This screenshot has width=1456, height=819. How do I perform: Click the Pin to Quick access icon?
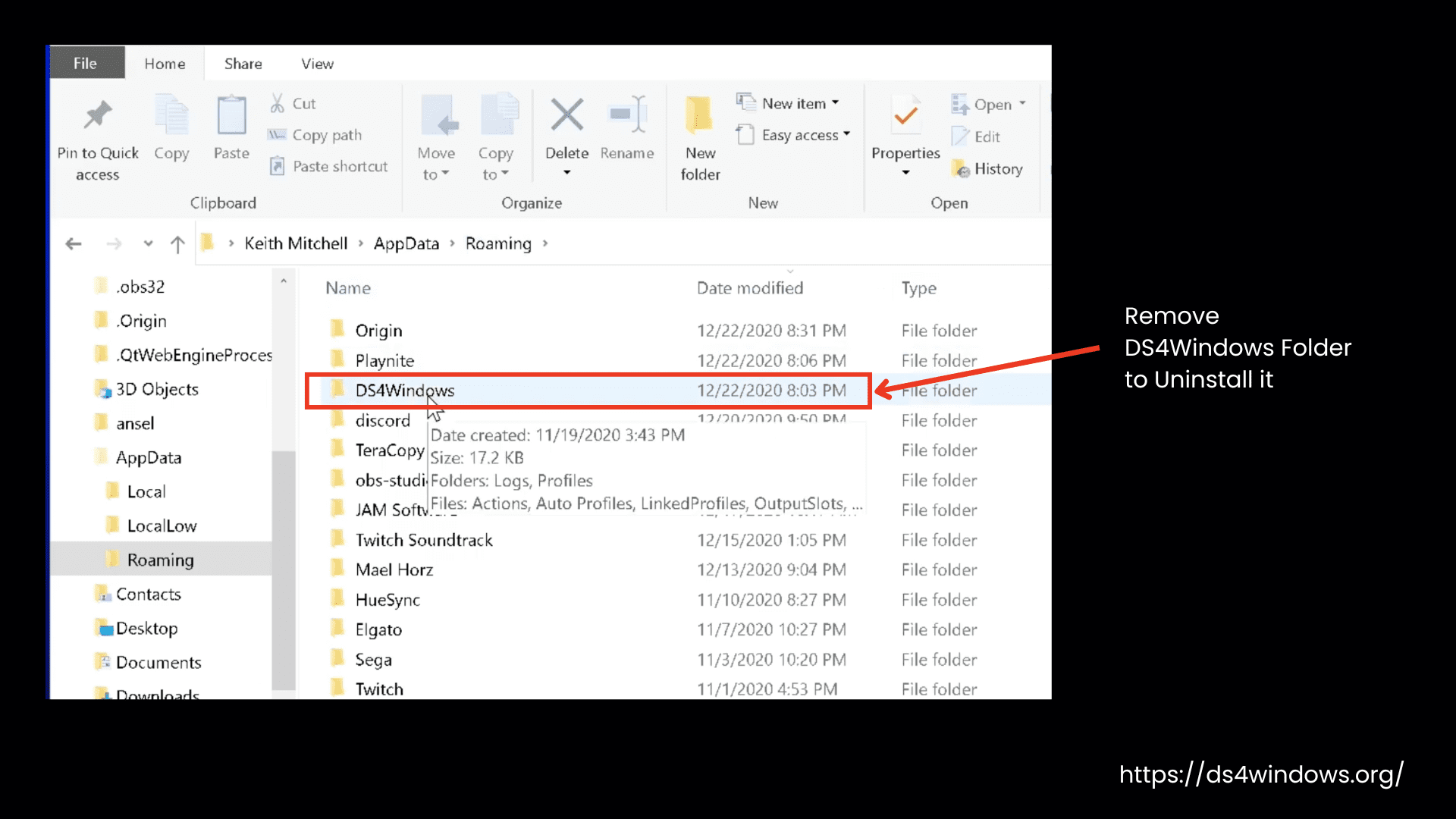[x=98, y=115]
